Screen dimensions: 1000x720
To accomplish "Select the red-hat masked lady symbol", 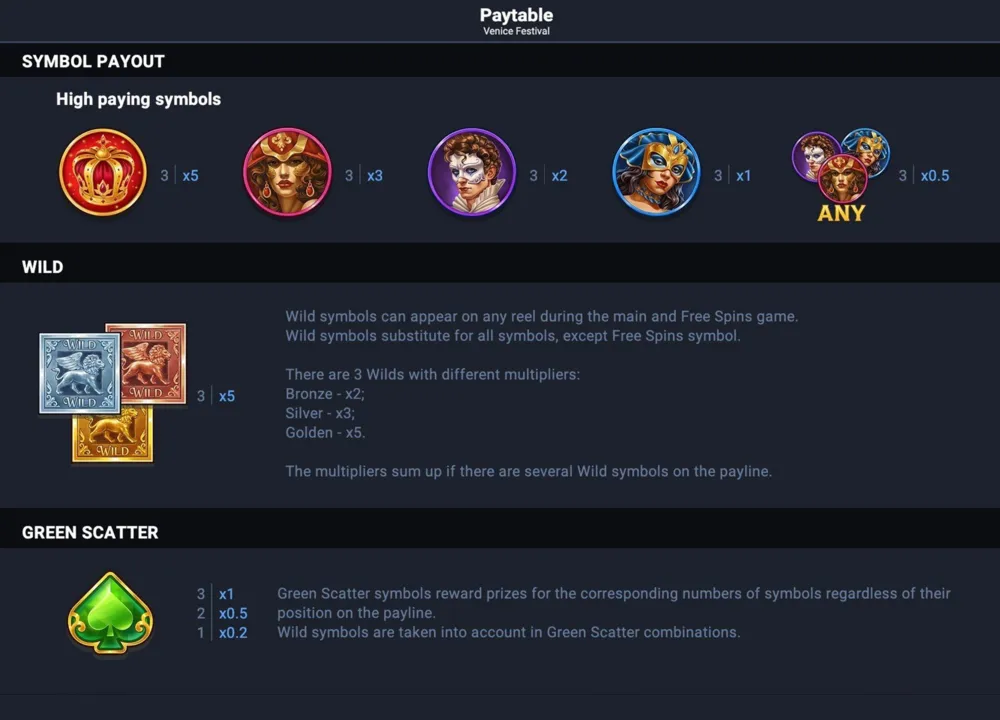I will pyautogui.click(x=287, y=172).
